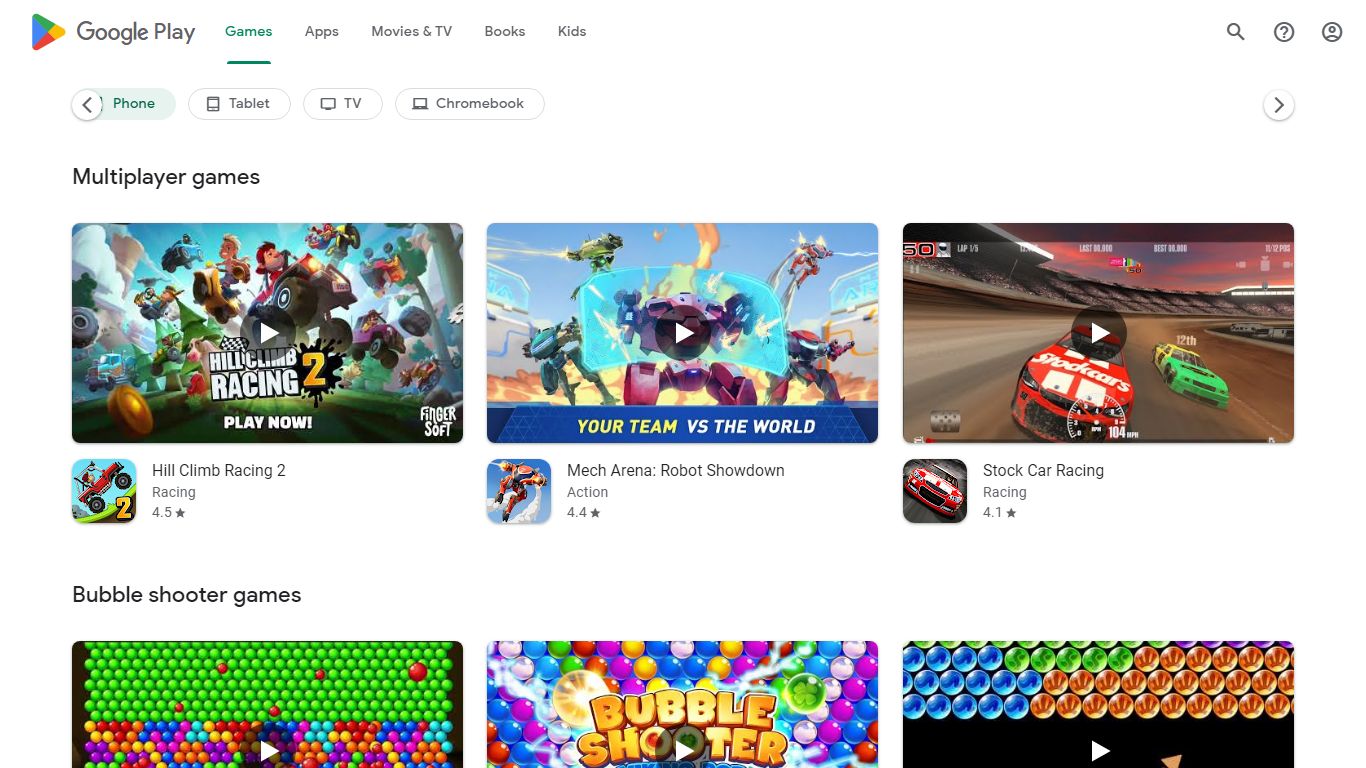Show previous chips with left chevron

pyautogui.click(x=87, y=105)
